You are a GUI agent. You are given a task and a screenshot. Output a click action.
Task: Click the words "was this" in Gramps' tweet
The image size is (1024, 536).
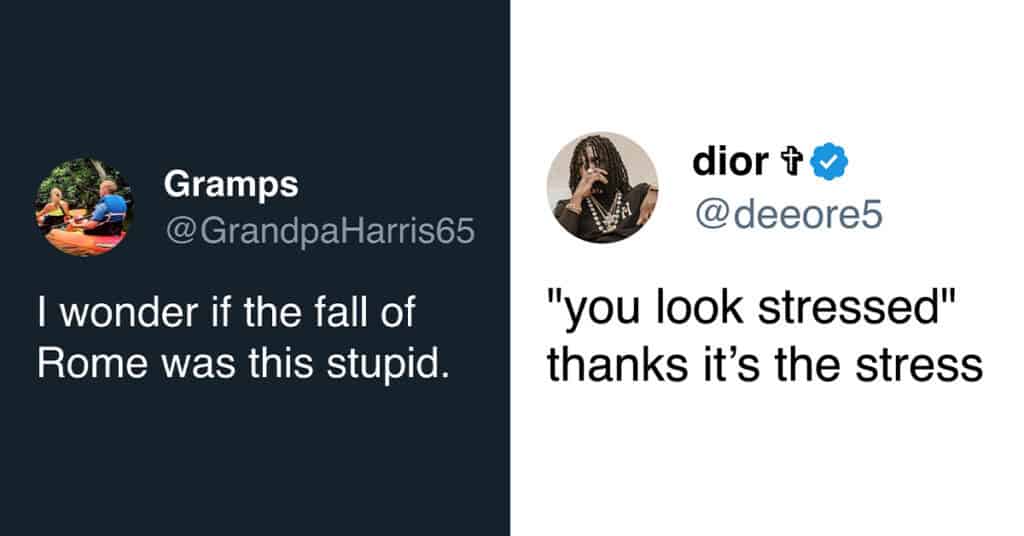pyautogui.click(x=227, y=359)
